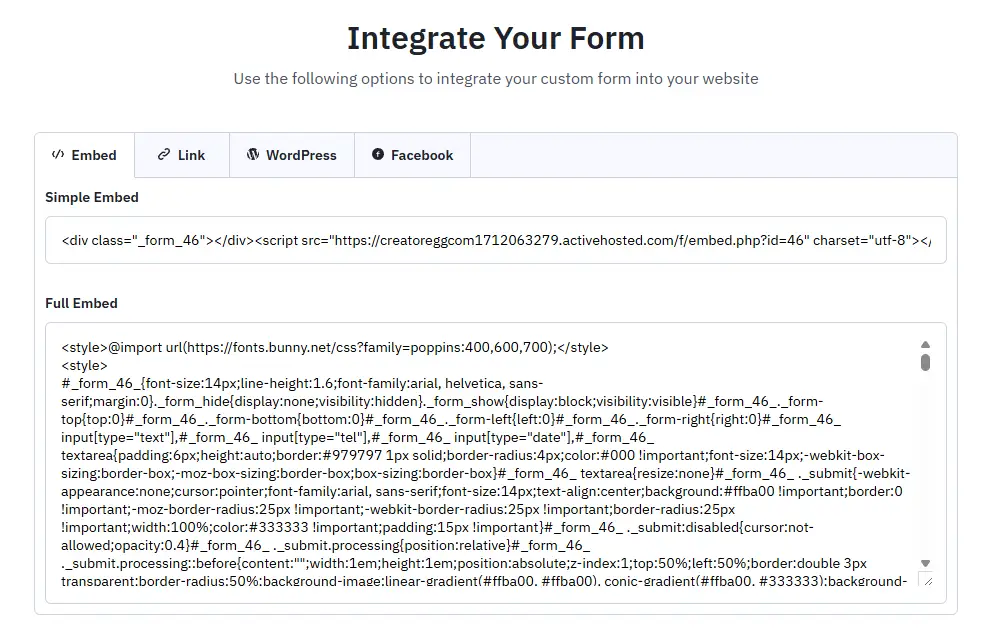1002x641 pixels.
Task: Click inside the Full Embed code area
Action: click(480, 450)
